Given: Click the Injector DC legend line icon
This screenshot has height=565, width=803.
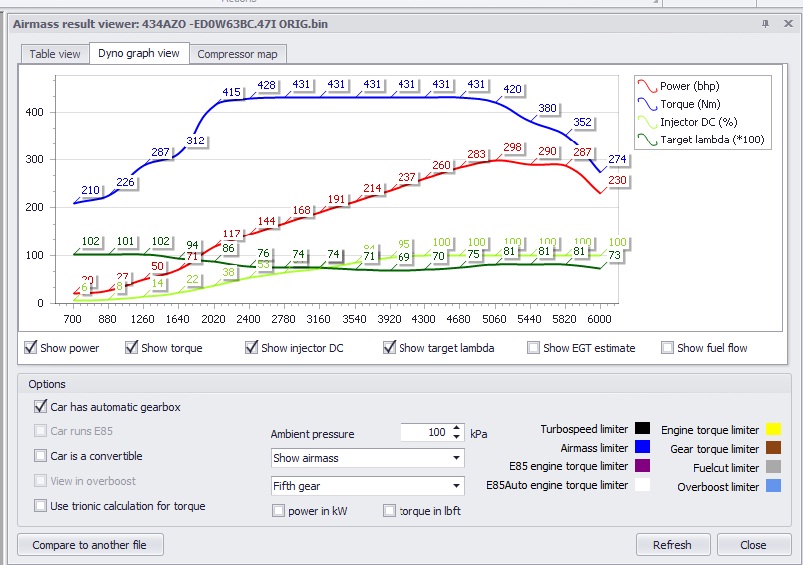Looking at the screenshot, I should point(647,122).
